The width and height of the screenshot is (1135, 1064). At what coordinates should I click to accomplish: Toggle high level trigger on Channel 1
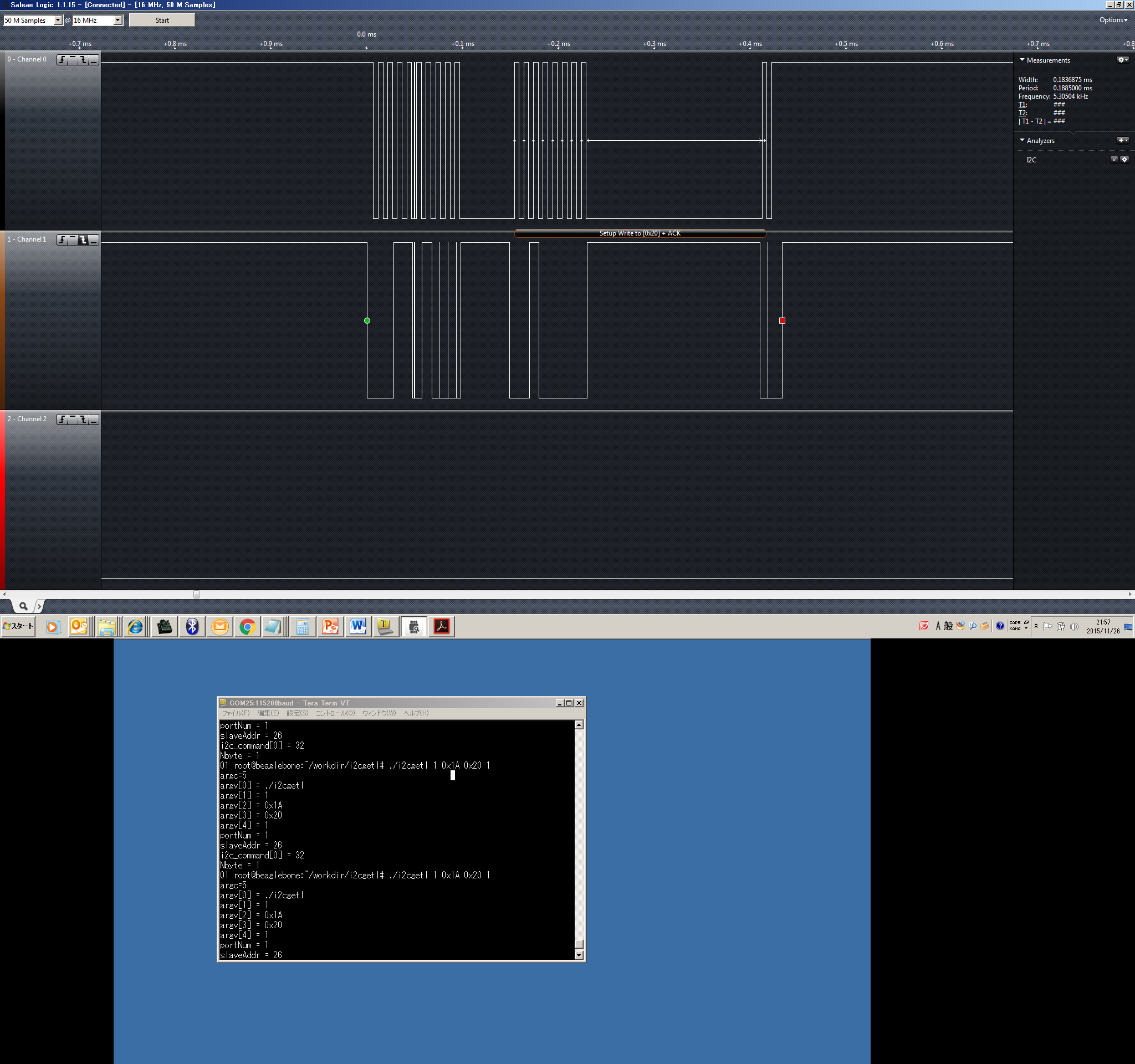coord(73,240)
